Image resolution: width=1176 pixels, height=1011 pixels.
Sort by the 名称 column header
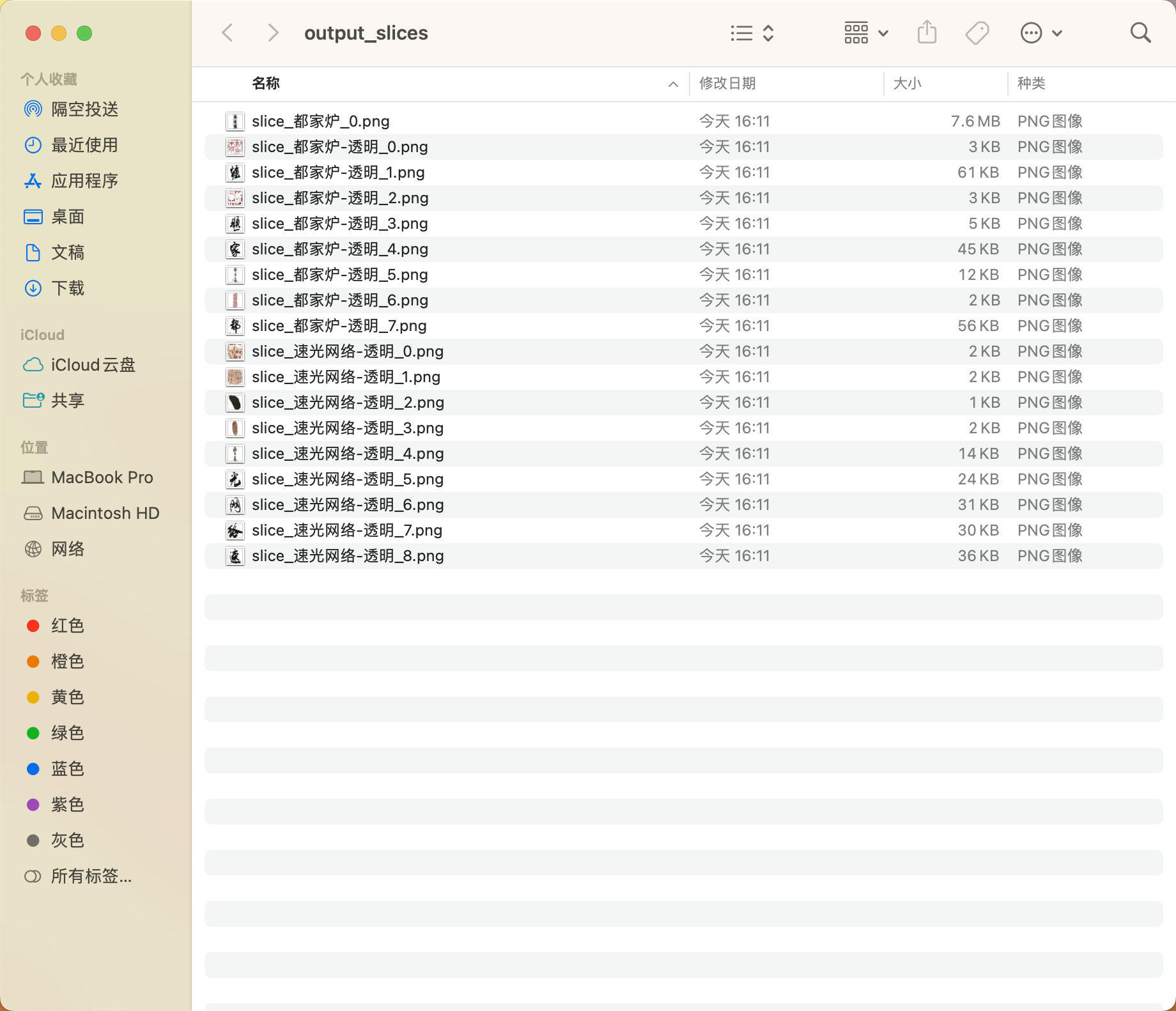coord(266,83)
